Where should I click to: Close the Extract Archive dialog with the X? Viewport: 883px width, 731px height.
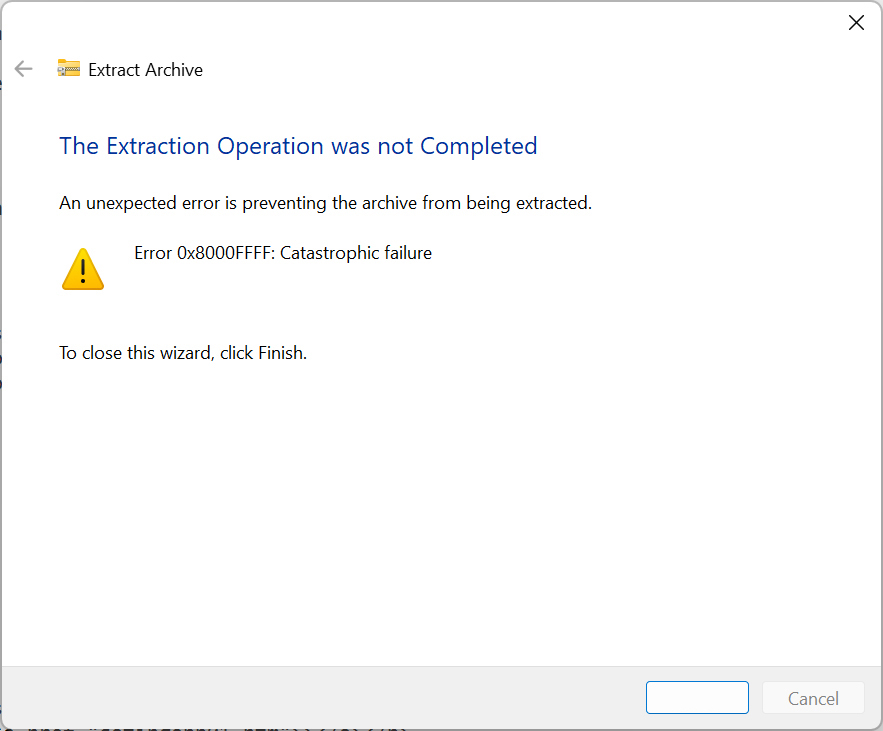[x=856, y=23]
